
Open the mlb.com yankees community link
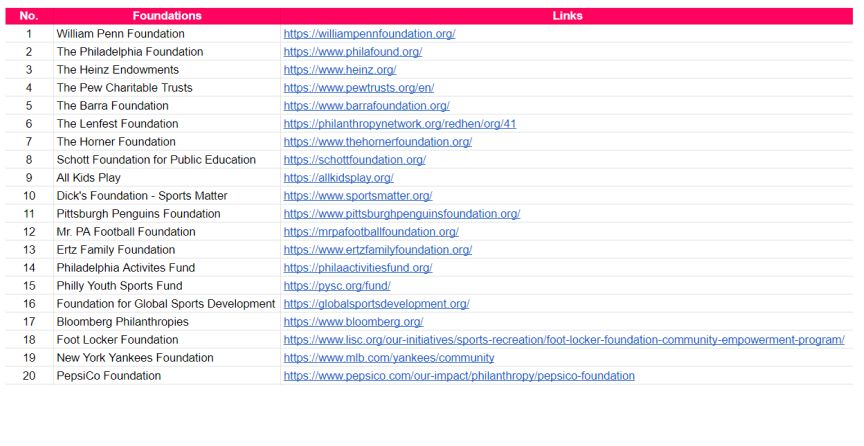point(388,358)
